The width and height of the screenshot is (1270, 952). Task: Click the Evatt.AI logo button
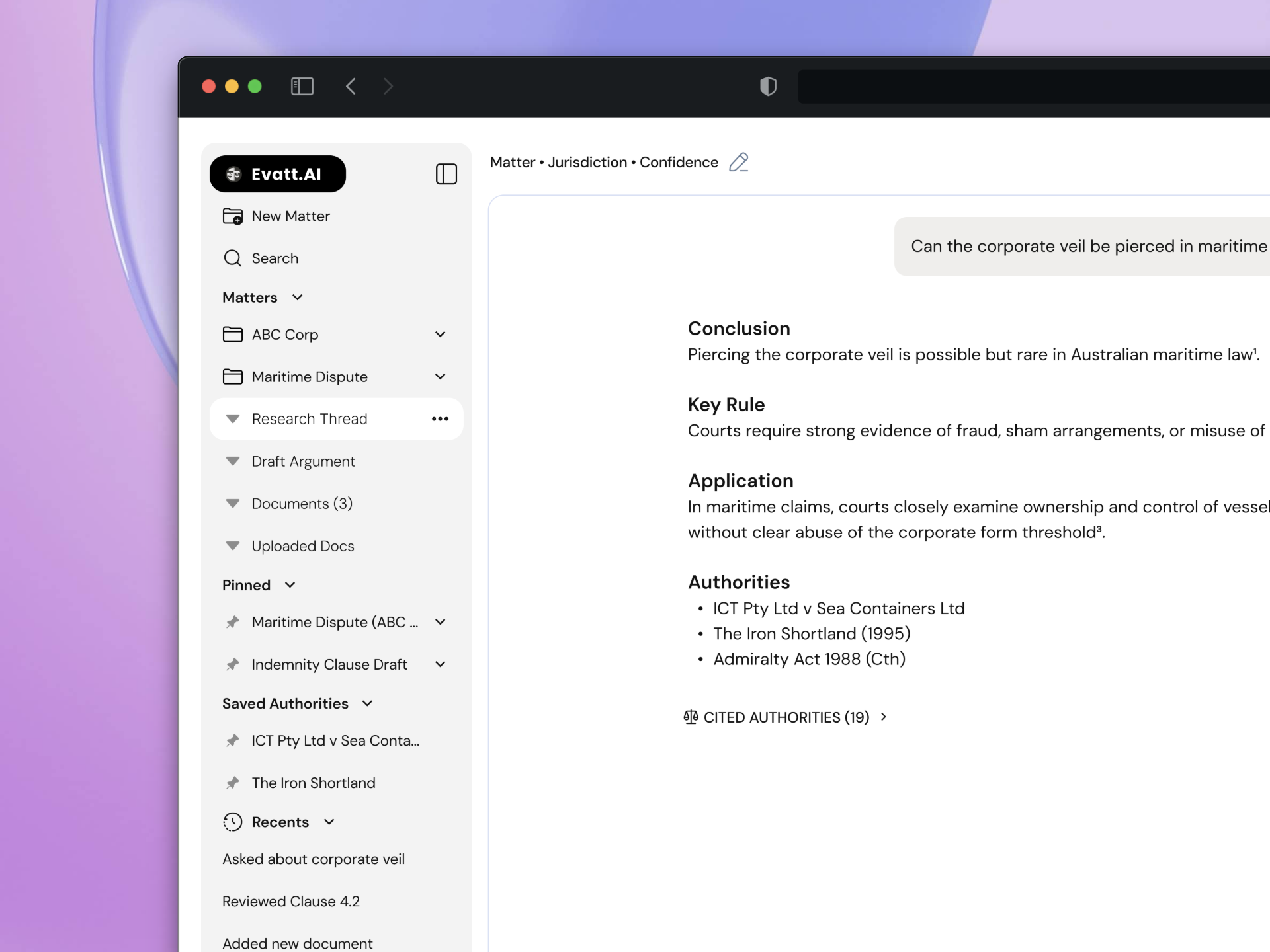click(277, 174)
